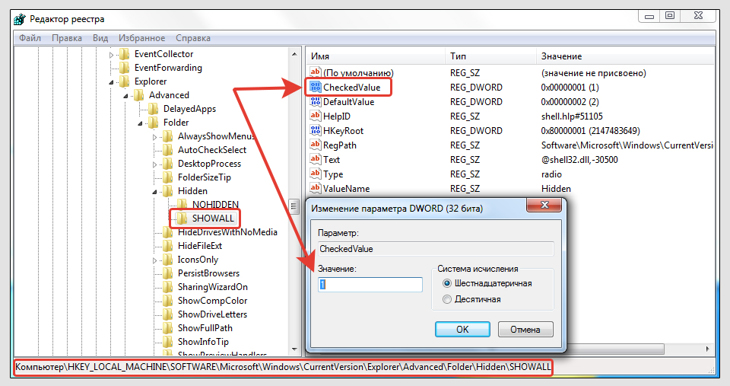Close the DWORD edit dialog
Image resolution: width=730 pixels, height=386 pixels.
(x=544, y=205)
